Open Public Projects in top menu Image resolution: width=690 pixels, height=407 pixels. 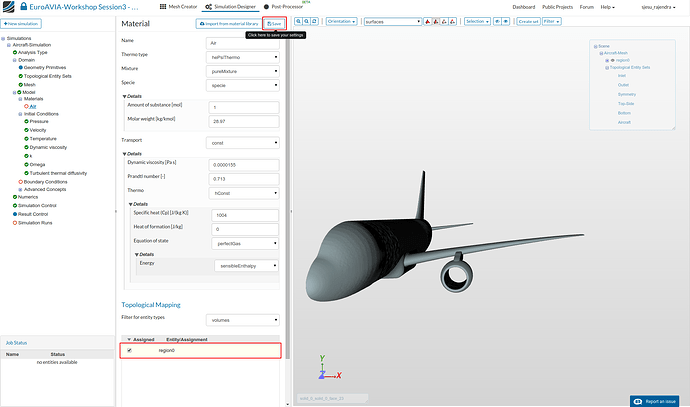tap(557, 7)
